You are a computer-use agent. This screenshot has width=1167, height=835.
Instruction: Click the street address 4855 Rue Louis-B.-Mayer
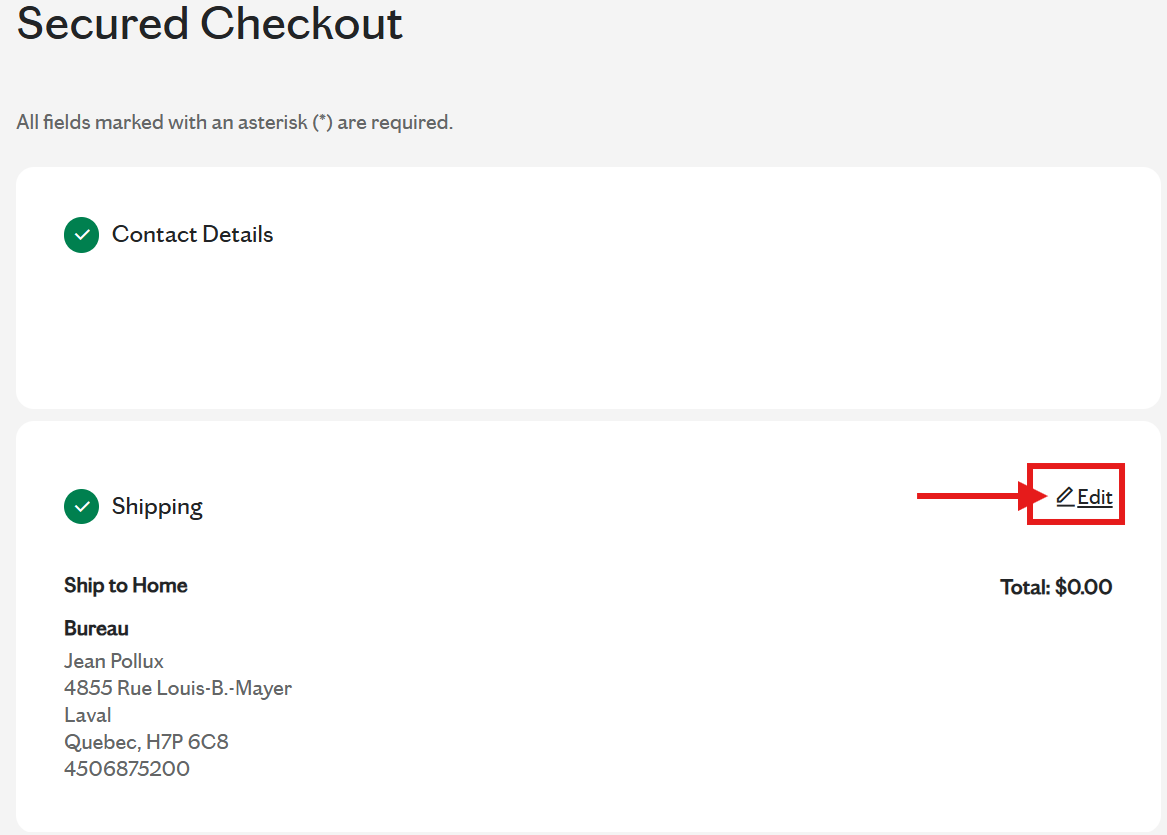point(178,688)
